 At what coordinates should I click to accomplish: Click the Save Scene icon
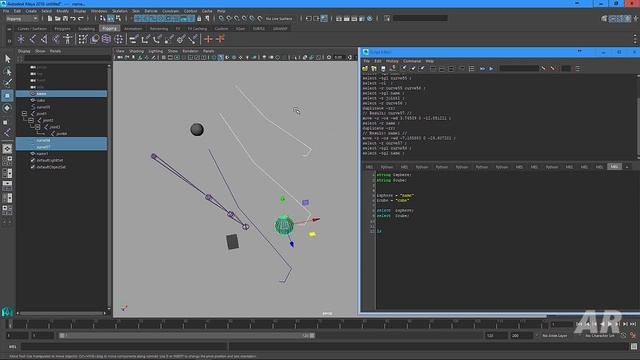click(65, 18)
